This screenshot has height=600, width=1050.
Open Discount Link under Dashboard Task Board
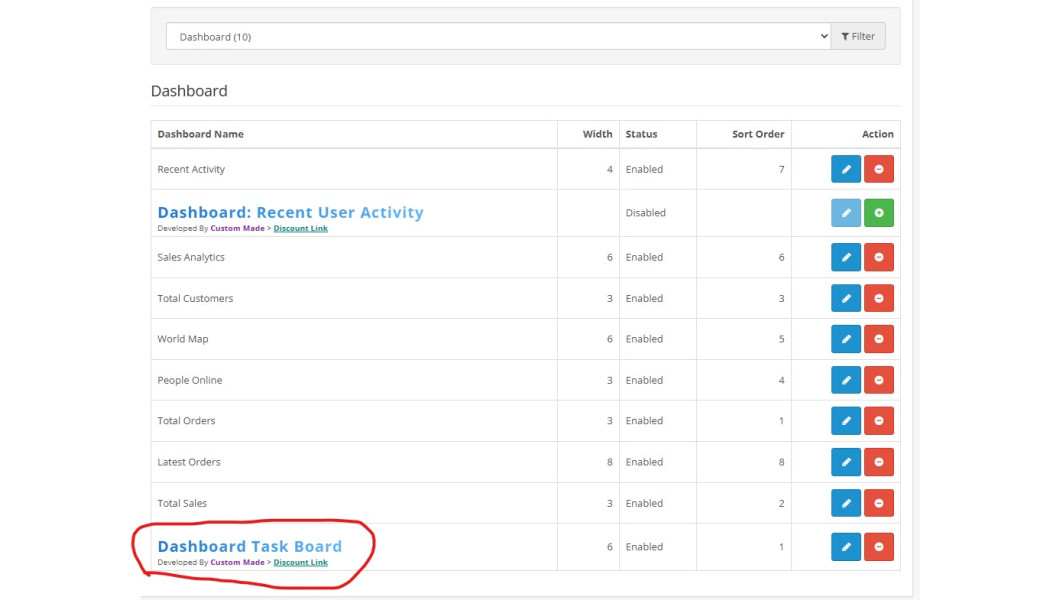(301, 562)
